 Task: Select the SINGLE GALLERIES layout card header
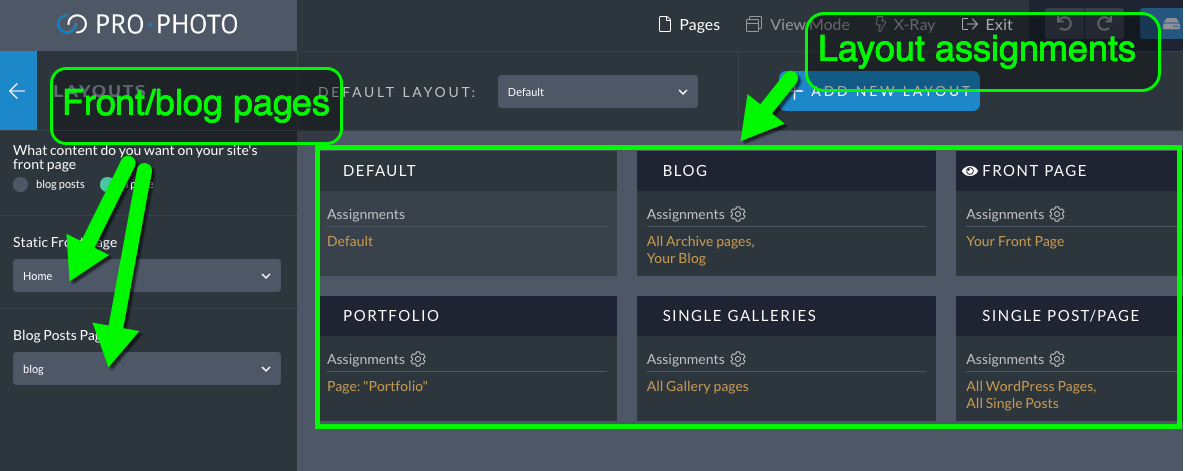pyautogui.click(x=786, y=316)
